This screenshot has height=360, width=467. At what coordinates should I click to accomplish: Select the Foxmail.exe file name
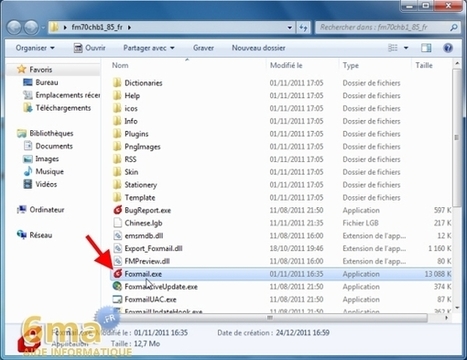click(143, 274)
